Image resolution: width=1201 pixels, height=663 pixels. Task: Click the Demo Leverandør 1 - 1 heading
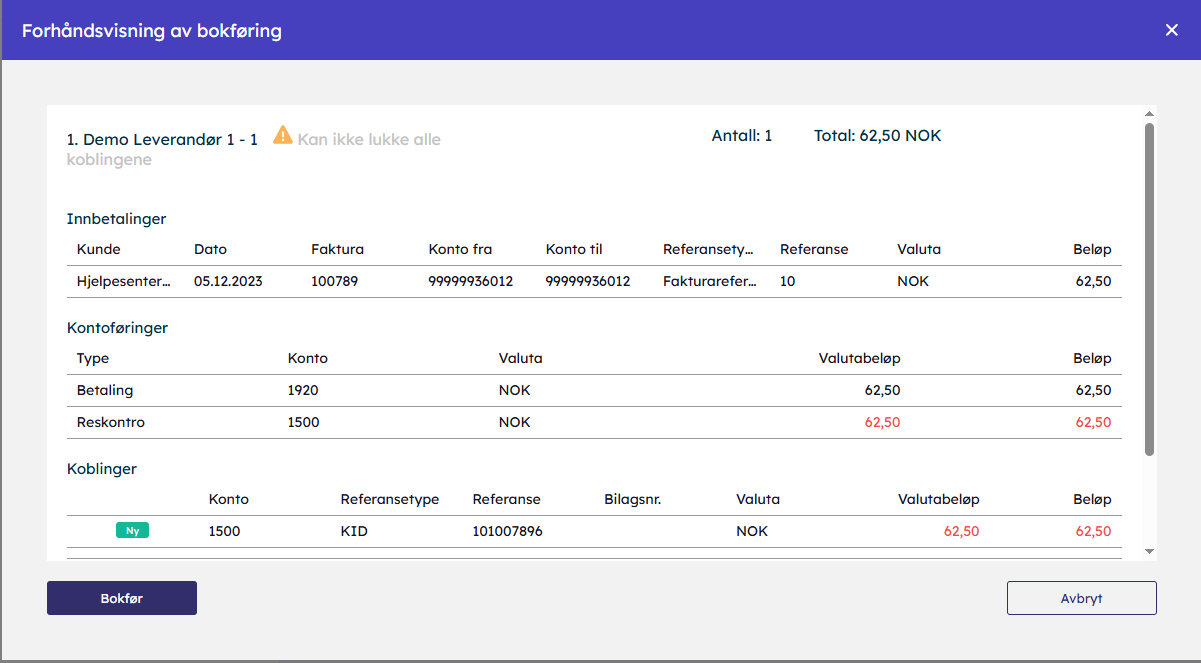pos(162,140)
